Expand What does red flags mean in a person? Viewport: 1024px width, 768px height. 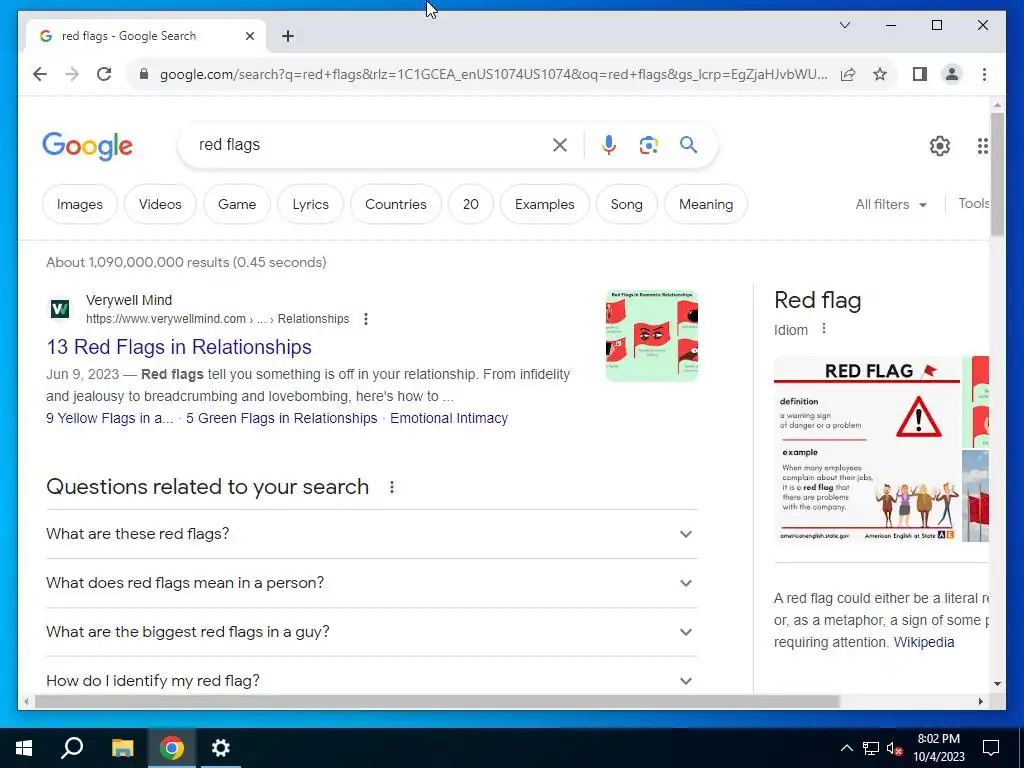point(372,583)
